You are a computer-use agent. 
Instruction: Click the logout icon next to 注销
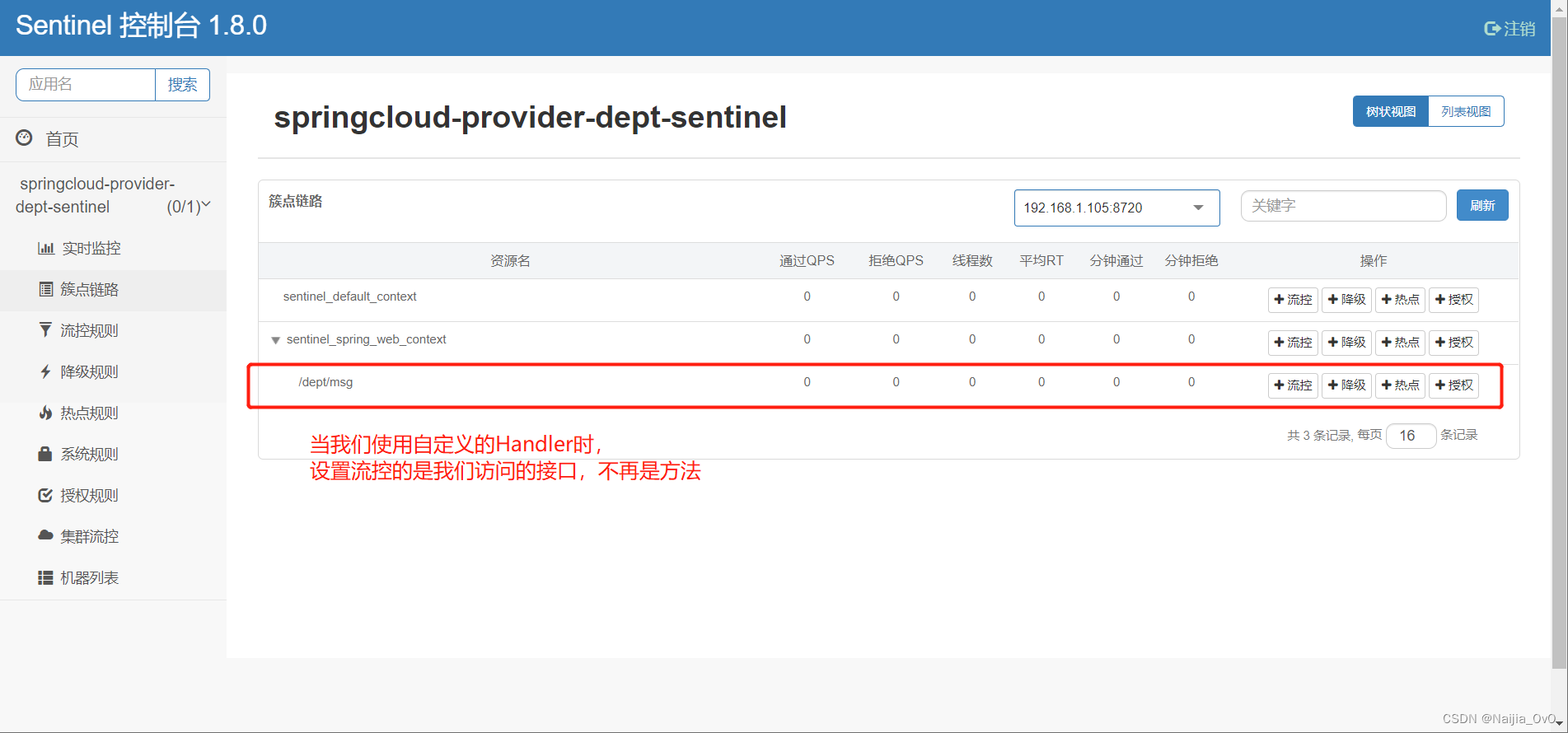pyautogui.click(x=1492, y=29)
